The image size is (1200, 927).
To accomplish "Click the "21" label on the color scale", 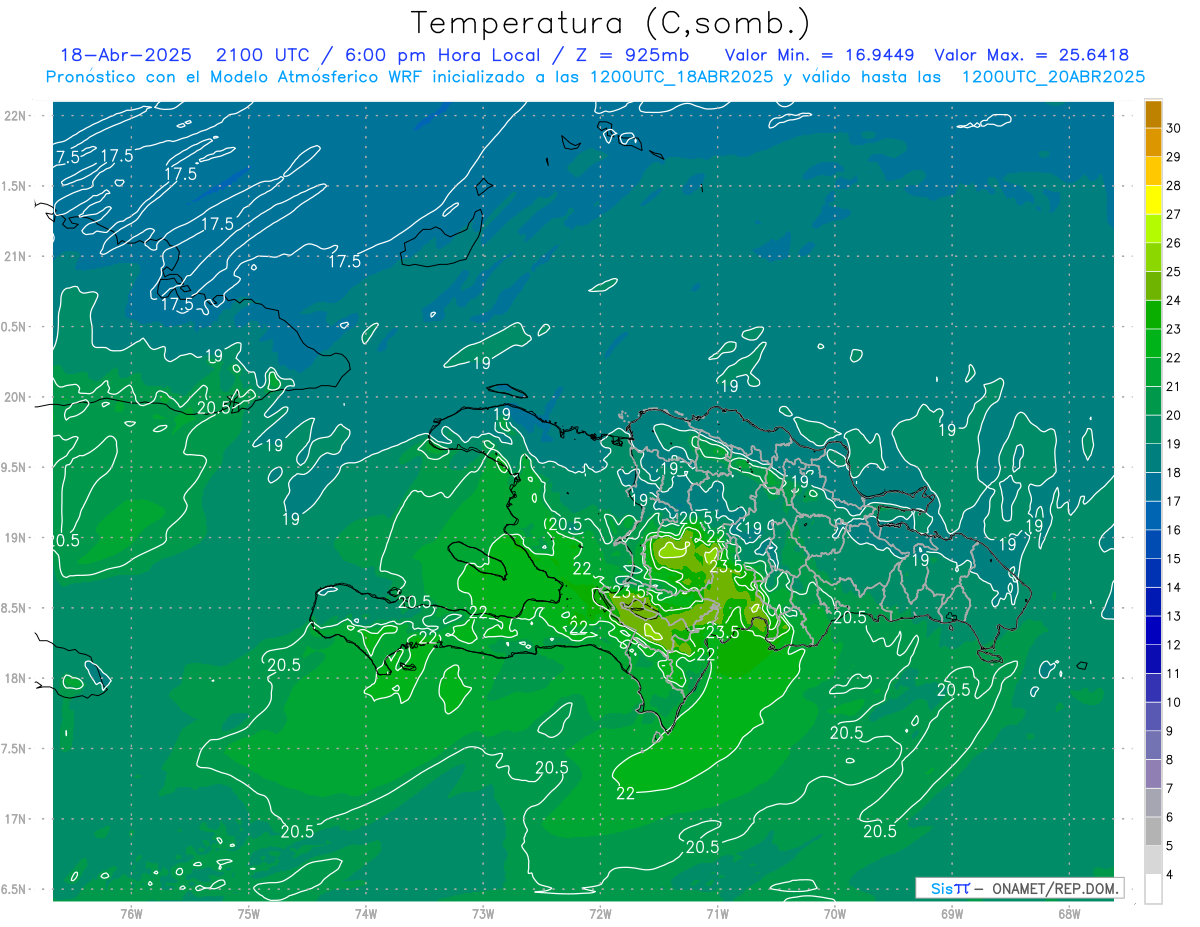I will pos(1174,387).
